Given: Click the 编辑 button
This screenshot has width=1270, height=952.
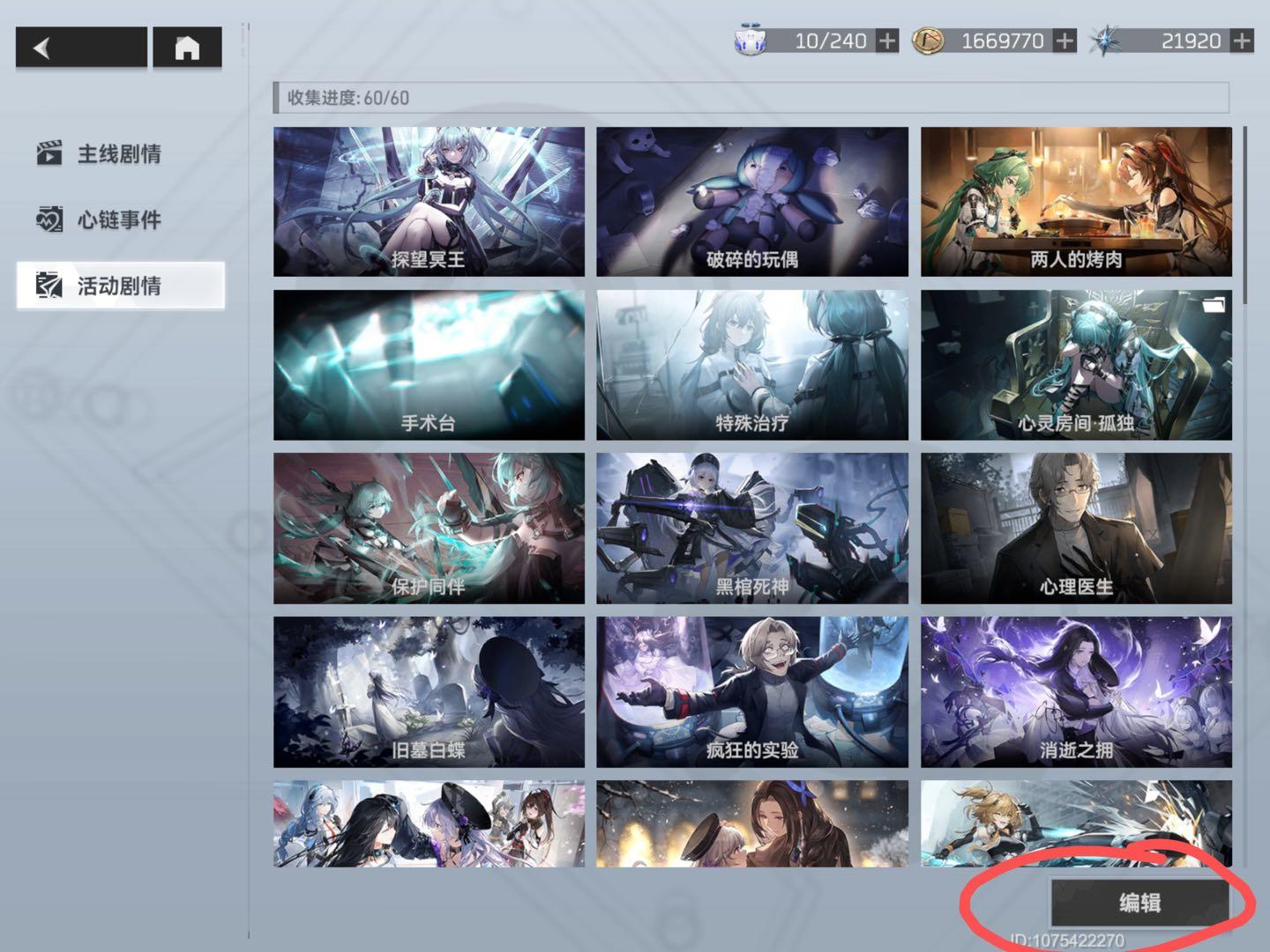Looking at the screenshot, I should click(1139, 903).
